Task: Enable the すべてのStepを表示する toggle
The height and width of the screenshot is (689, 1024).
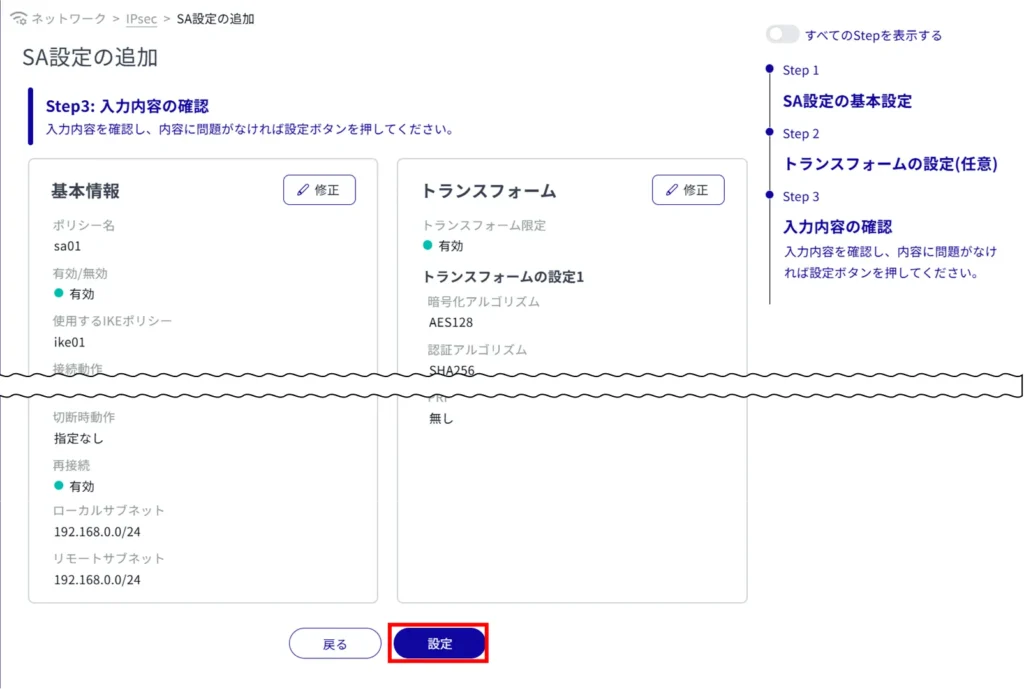Action: 782,35
